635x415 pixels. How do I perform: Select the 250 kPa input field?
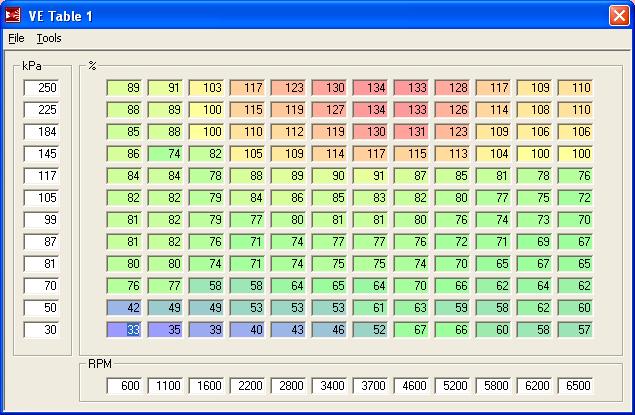point(42,88)
